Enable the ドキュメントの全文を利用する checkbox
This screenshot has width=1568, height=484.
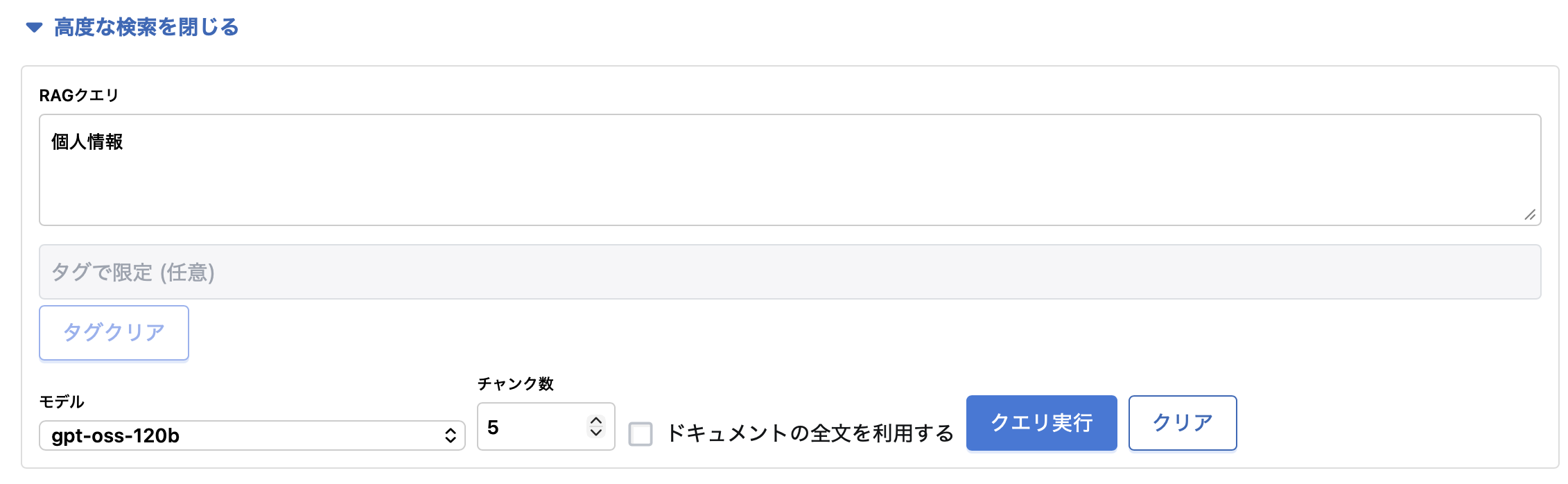(640, 434)
